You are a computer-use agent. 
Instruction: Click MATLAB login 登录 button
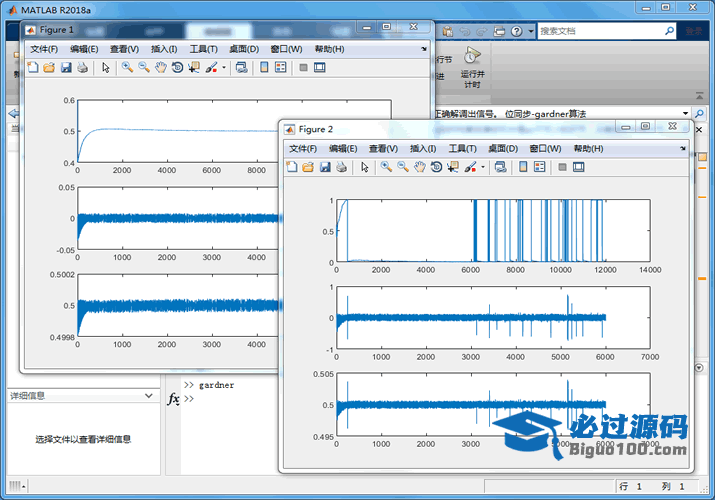[694, 31]
